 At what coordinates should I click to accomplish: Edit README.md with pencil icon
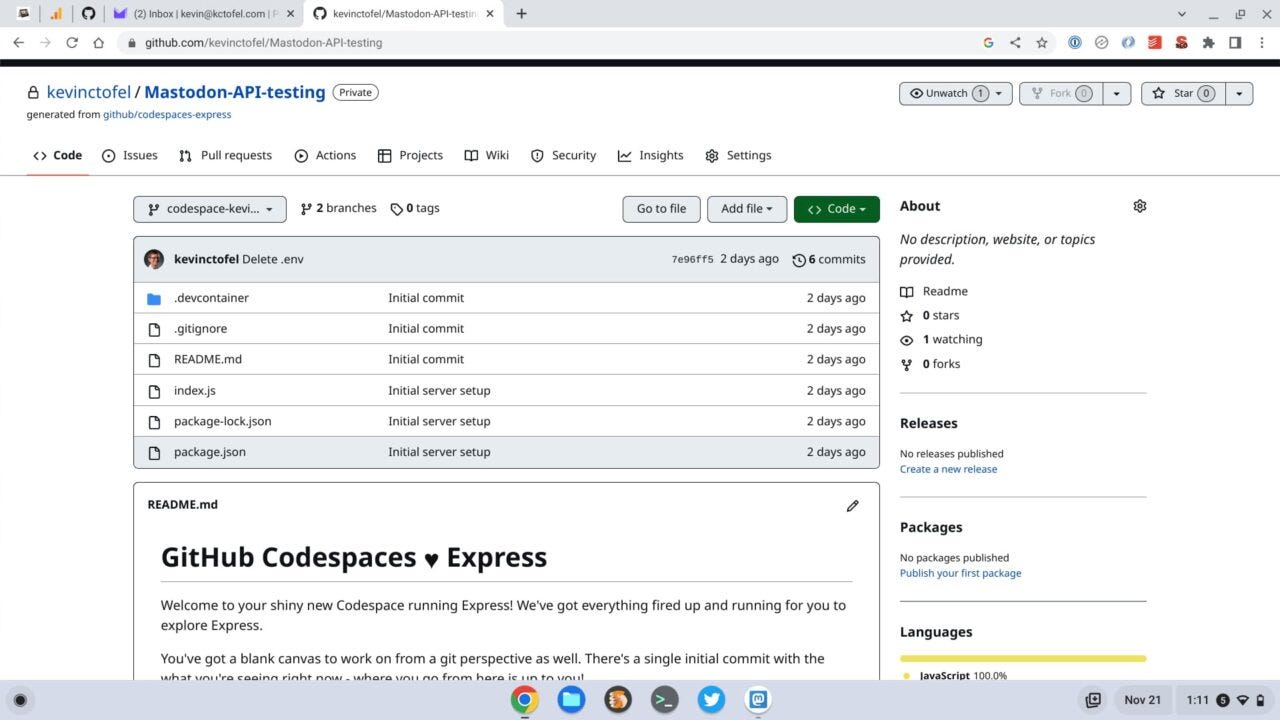[x=852, y=505]
